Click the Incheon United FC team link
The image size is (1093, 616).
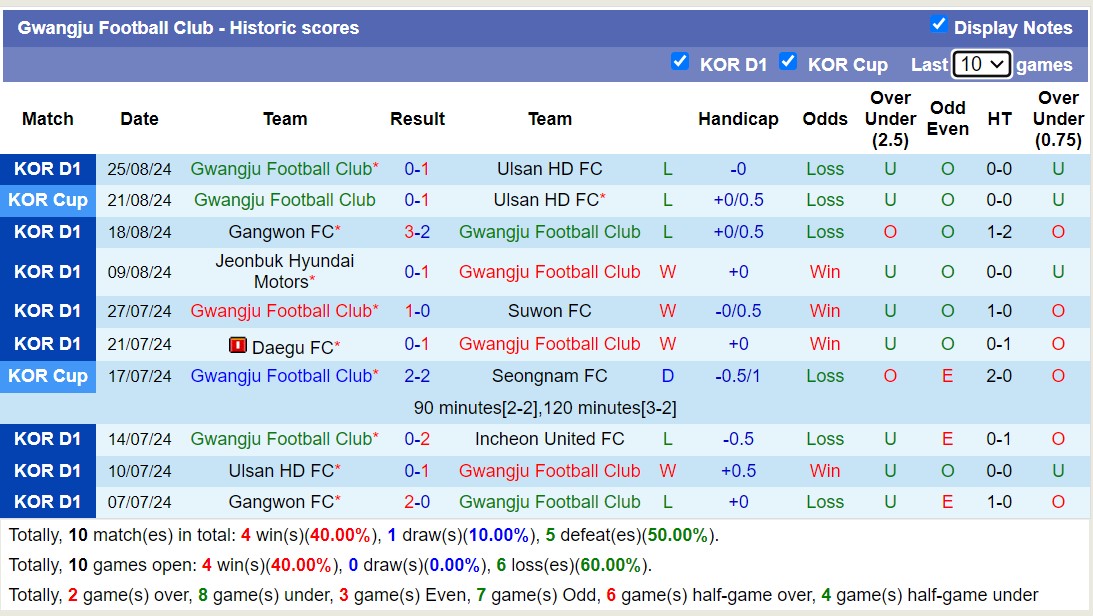pyautogui.click(x=549, y=439)
